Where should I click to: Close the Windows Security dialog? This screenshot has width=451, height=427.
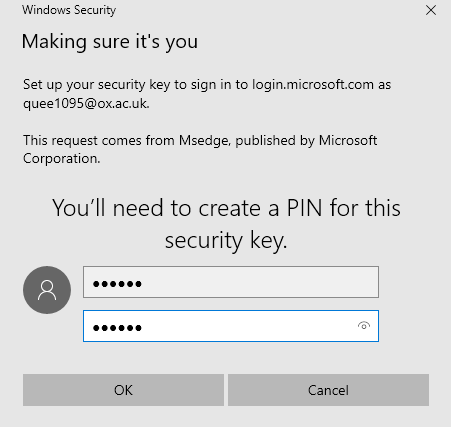click(x=431, y=10)
